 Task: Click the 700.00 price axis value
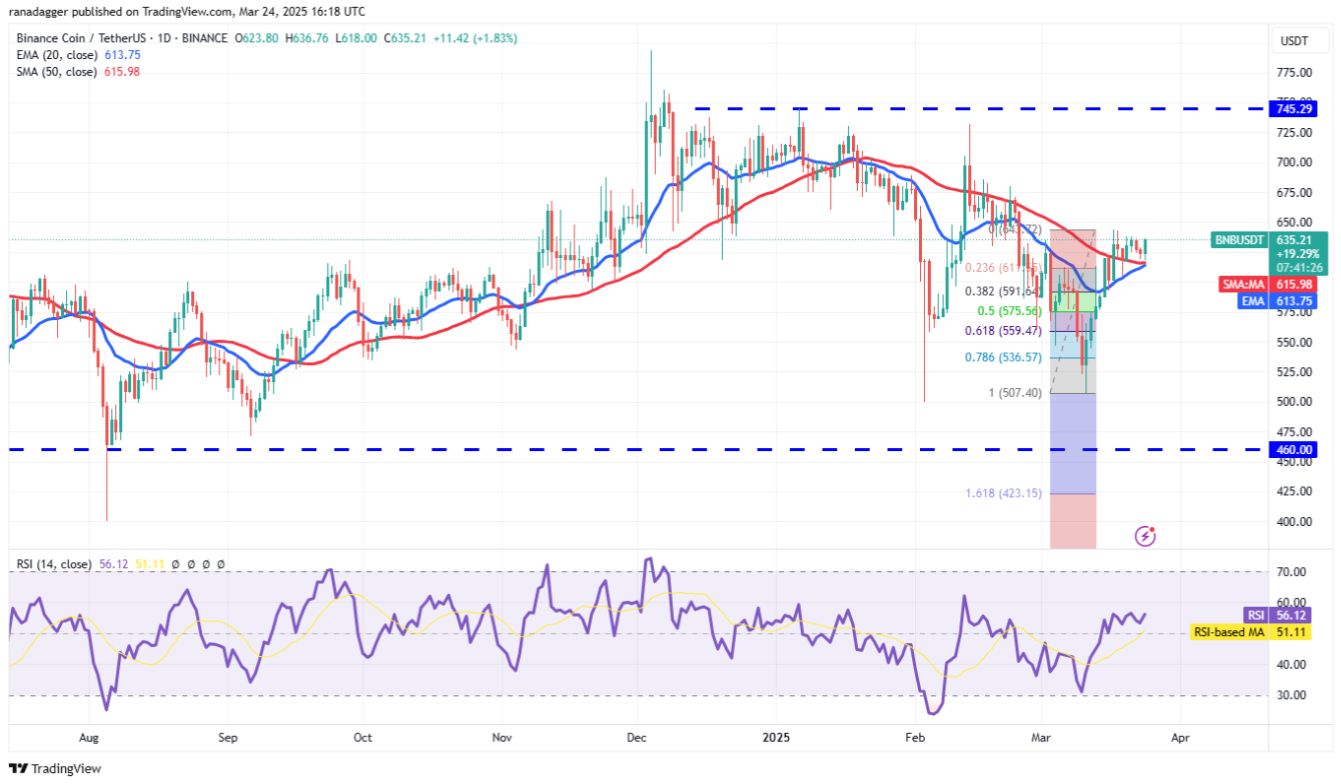[1295, 162]
